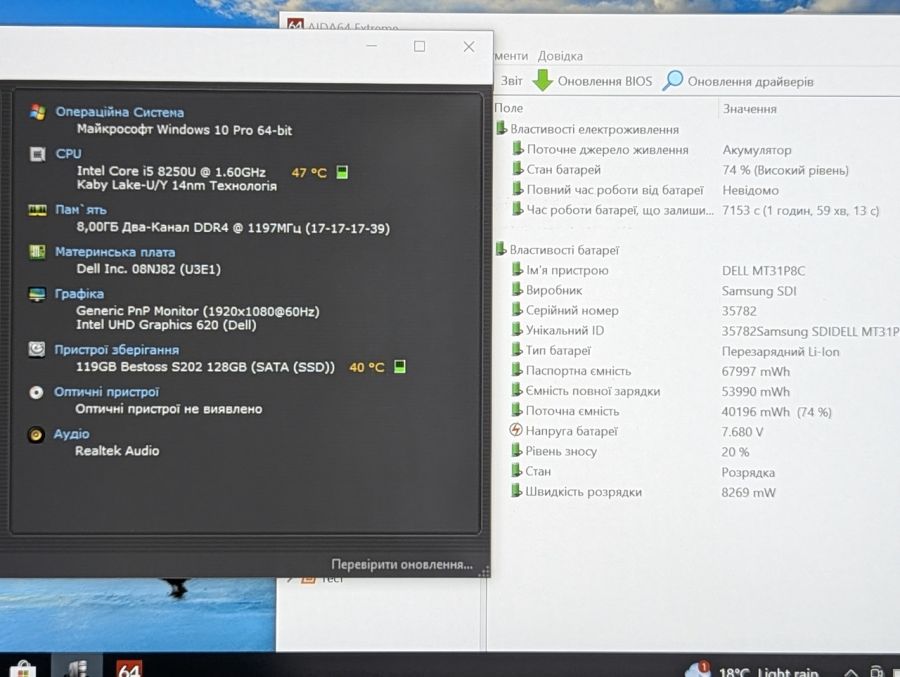Viewport: 900px width, 677px height.
Task: Open the 18°C Light rain weather widget
Action: [x=753, y=671]
